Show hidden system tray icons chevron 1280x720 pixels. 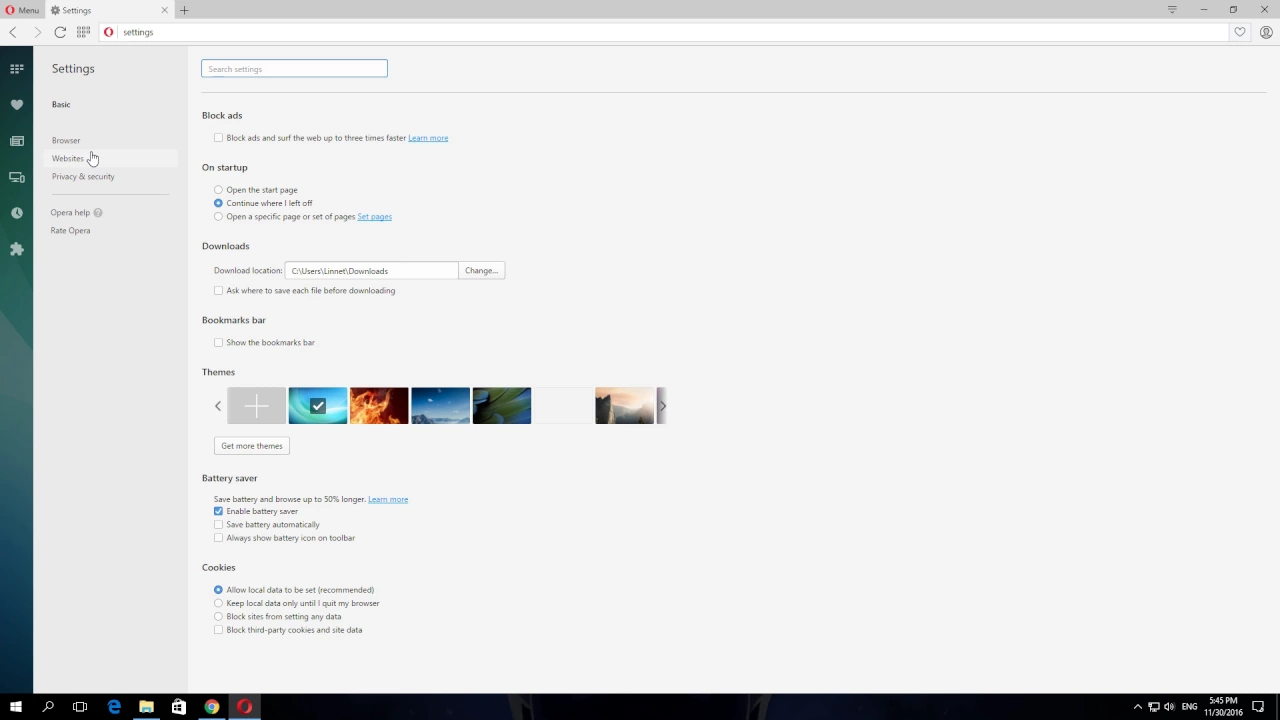pos(1137,707)
